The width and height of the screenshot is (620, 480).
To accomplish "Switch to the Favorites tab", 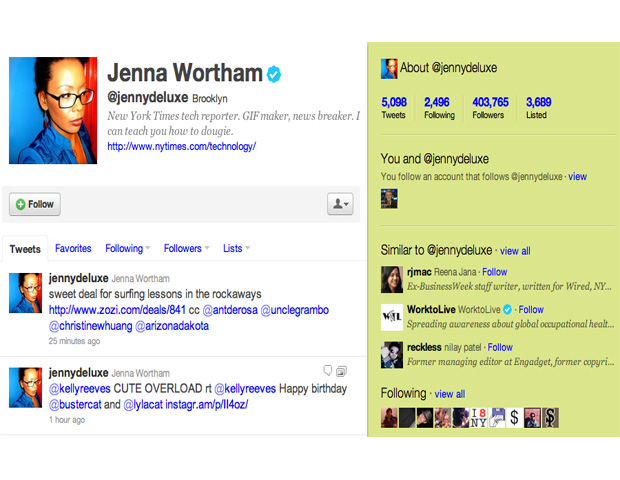I will point(73,248).
